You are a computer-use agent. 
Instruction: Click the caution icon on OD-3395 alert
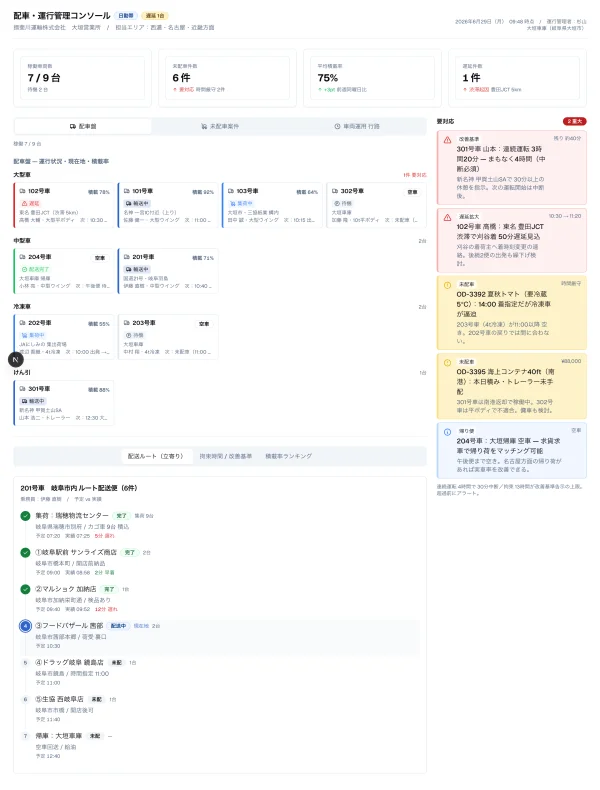pyautogui.click(x=447, y=363)
